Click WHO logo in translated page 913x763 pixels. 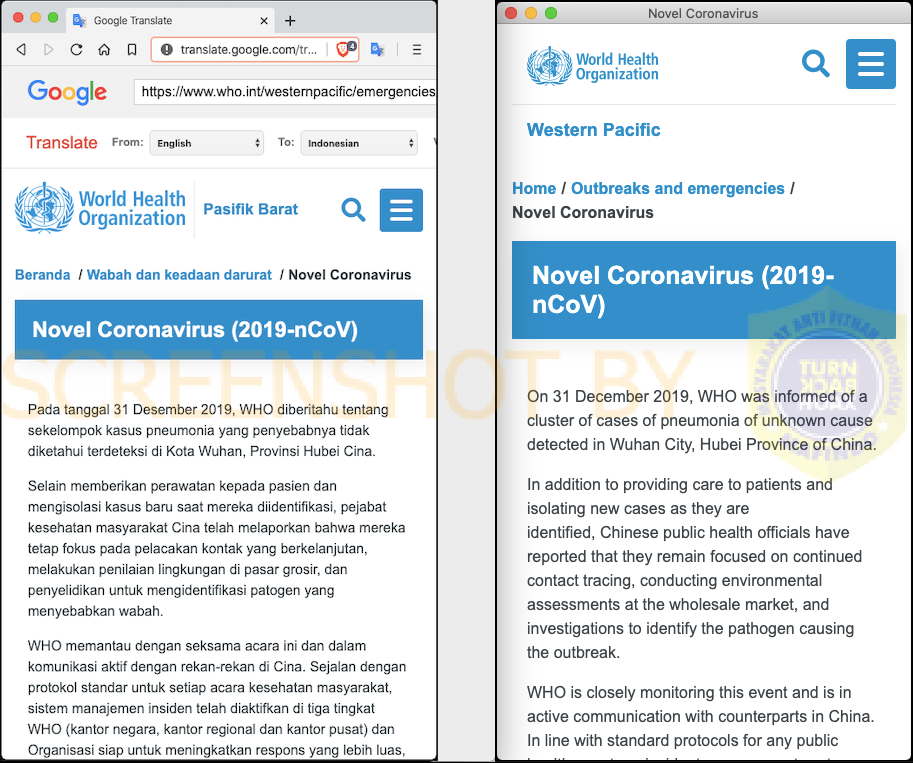pyautogui.click(x=100, y=209)
